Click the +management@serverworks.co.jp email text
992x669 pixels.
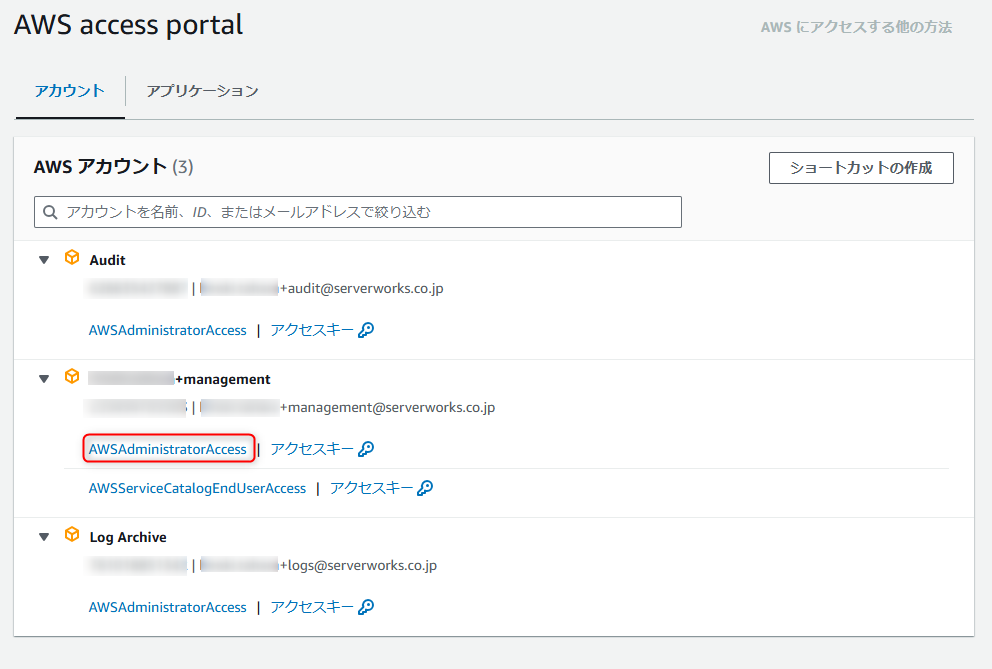(x=388, y=408)
